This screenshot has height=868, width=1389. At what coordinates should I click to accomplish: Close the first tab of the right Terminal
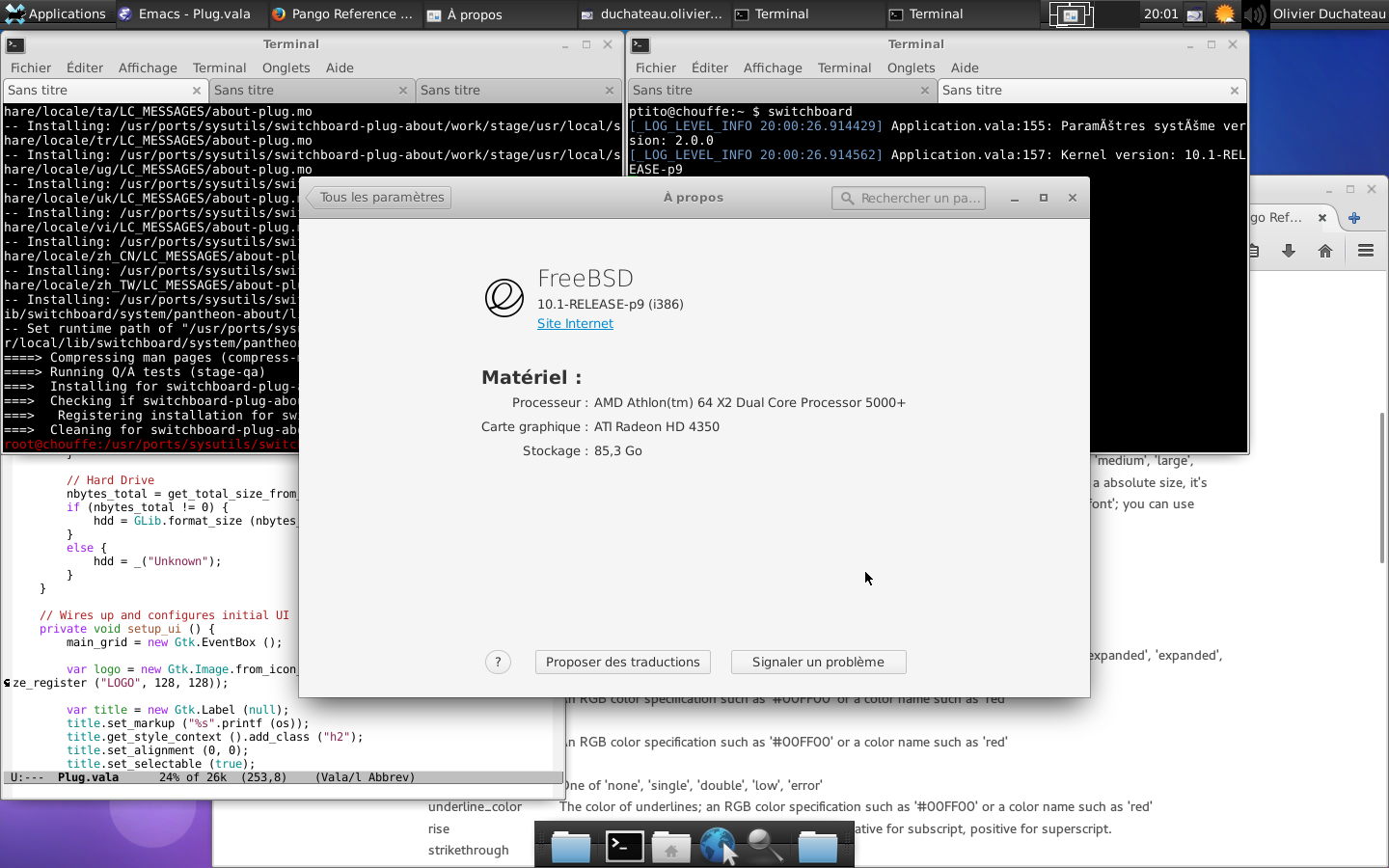coord(925,91)
